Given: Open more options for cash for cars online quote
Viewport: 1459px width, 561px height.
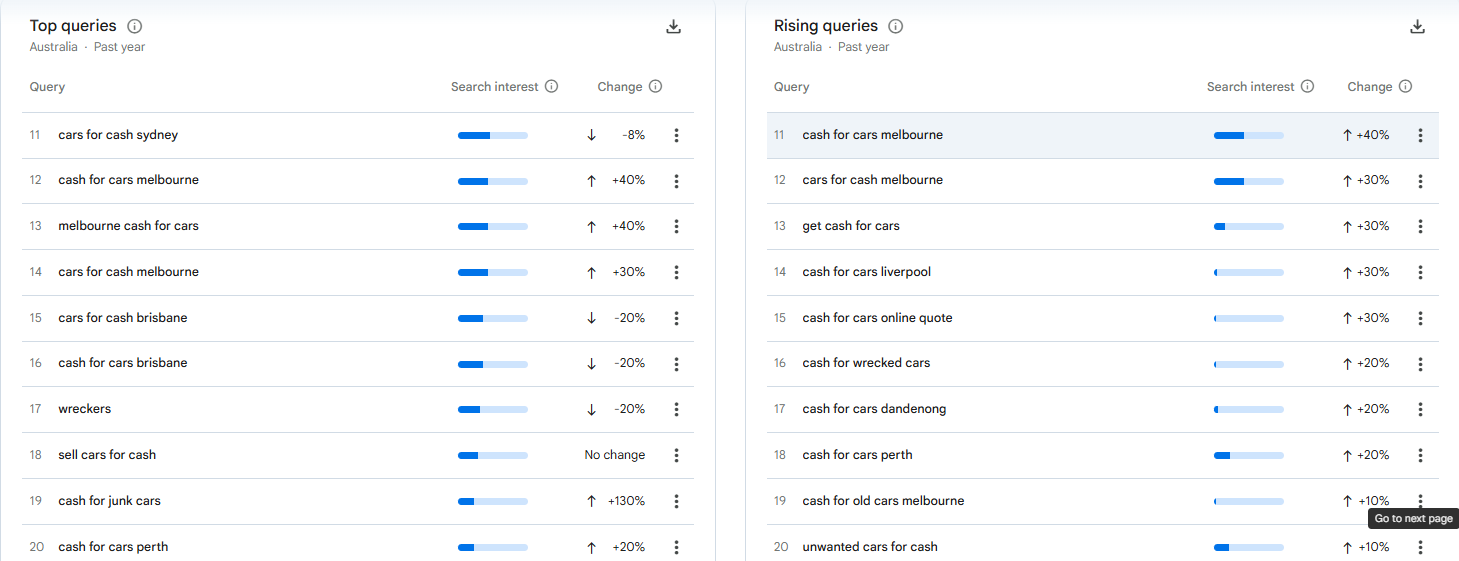Looking at the screenshot, I should 1420,318.
